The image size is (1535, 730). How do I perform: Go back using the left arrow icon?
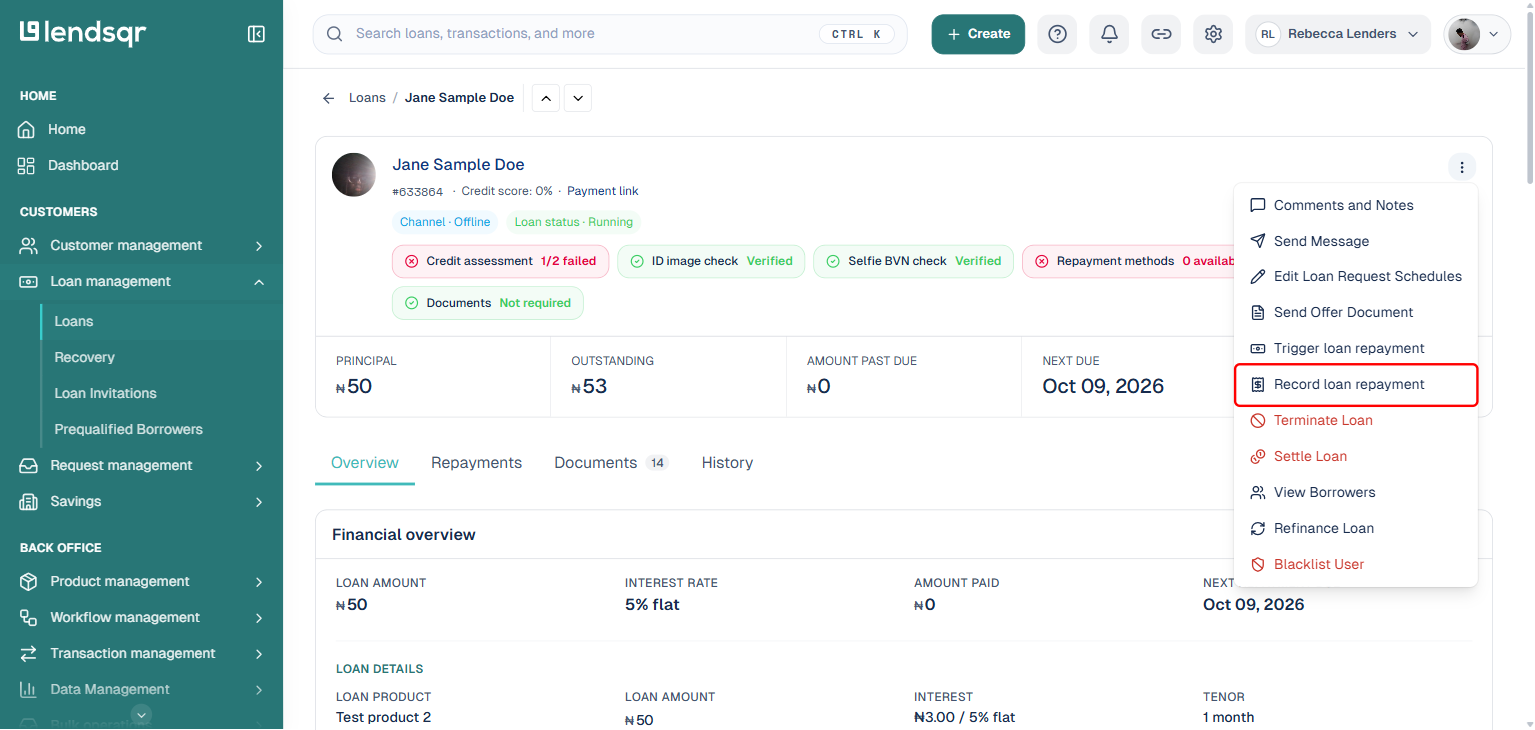click(328, 98)
